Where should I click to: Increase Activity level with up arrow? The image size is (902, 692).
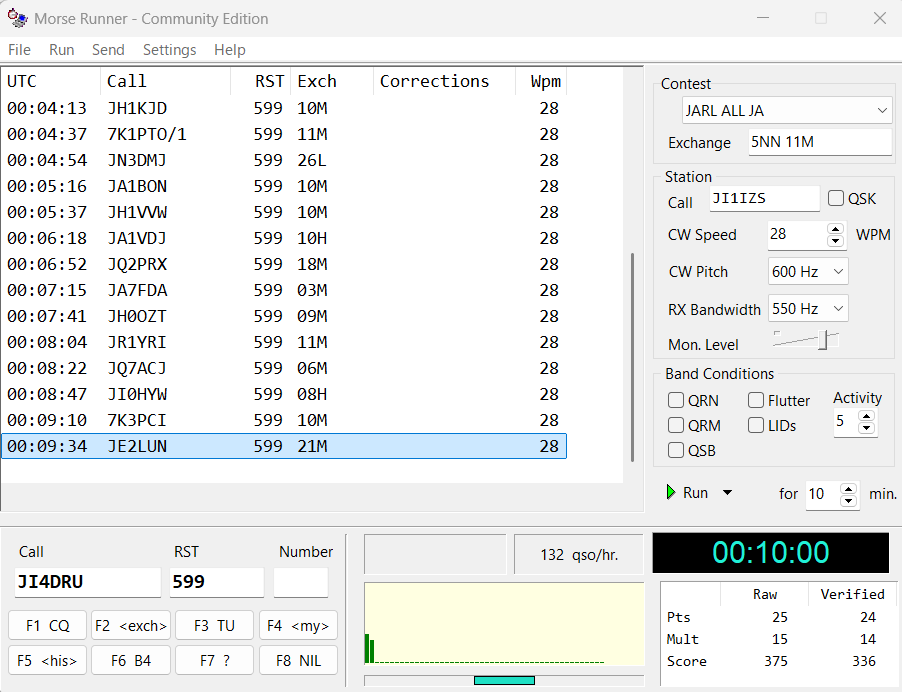coord(866,415)
